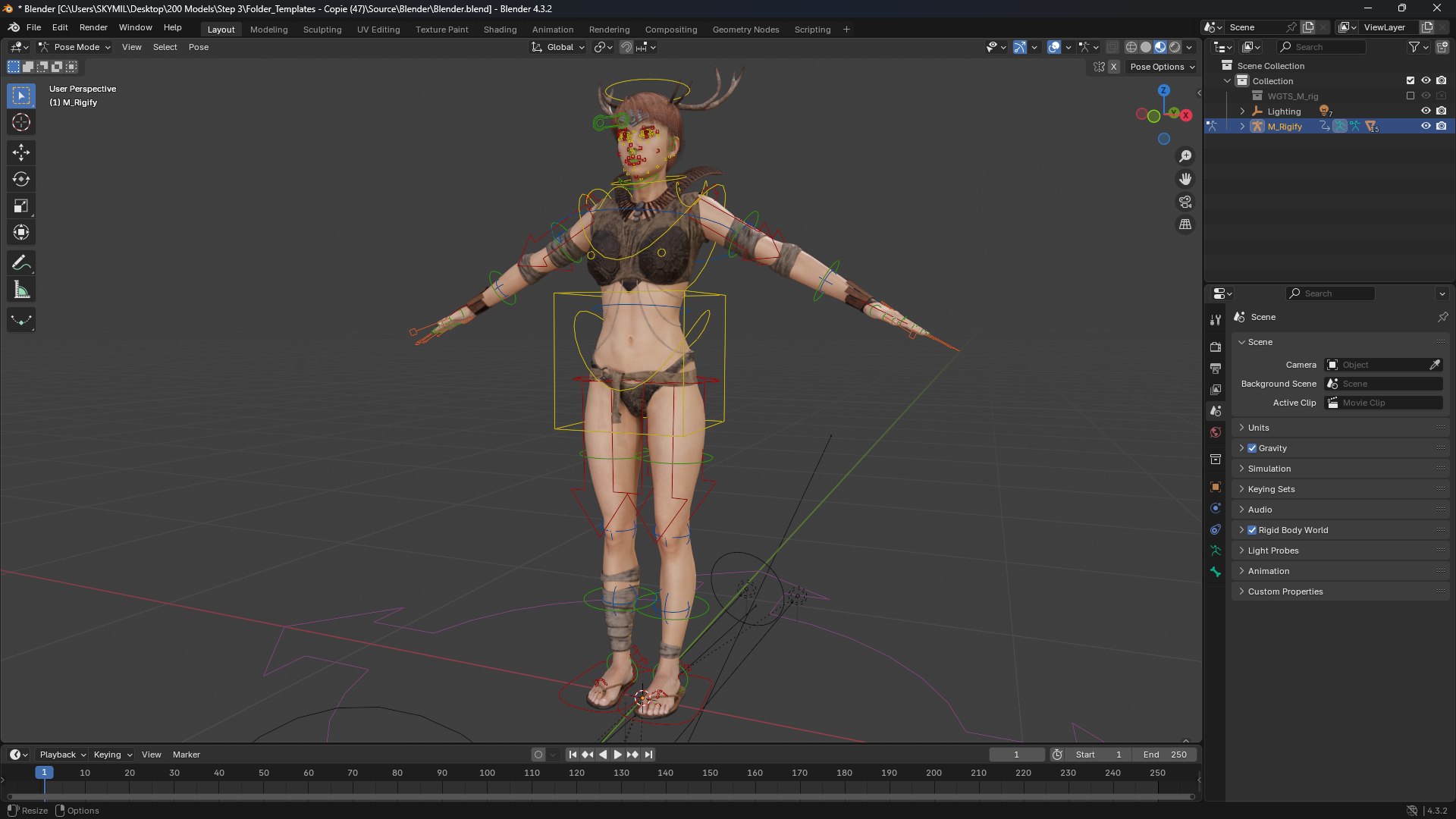Activate the pose Breakdowner tool
Viewport: 1456px width, 819px height.
tap(21, 320)
